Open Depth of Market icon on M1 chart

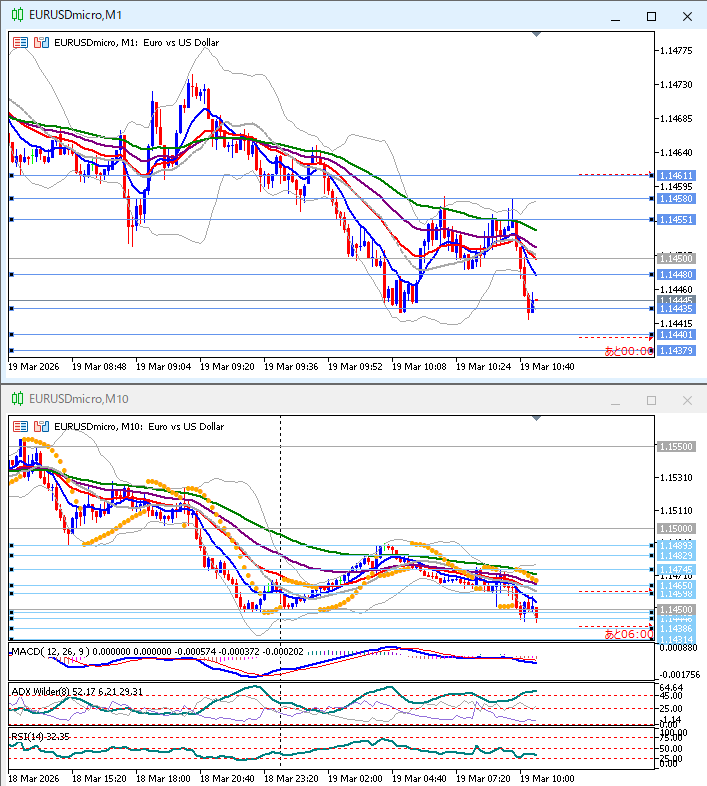coord(40,43)
